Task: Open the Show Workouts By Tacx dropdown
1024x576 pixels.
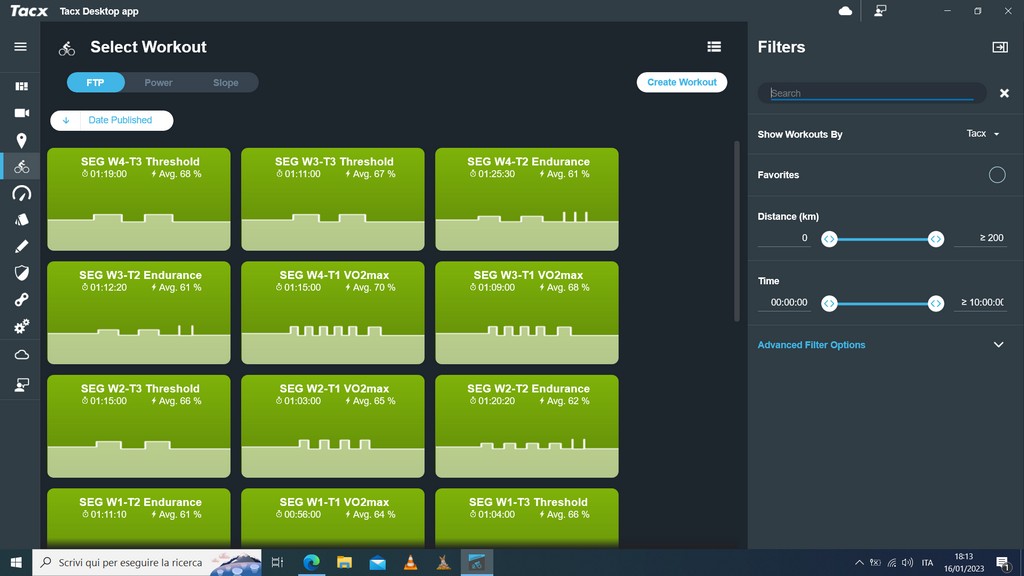Action: click(x=982, y=134)
